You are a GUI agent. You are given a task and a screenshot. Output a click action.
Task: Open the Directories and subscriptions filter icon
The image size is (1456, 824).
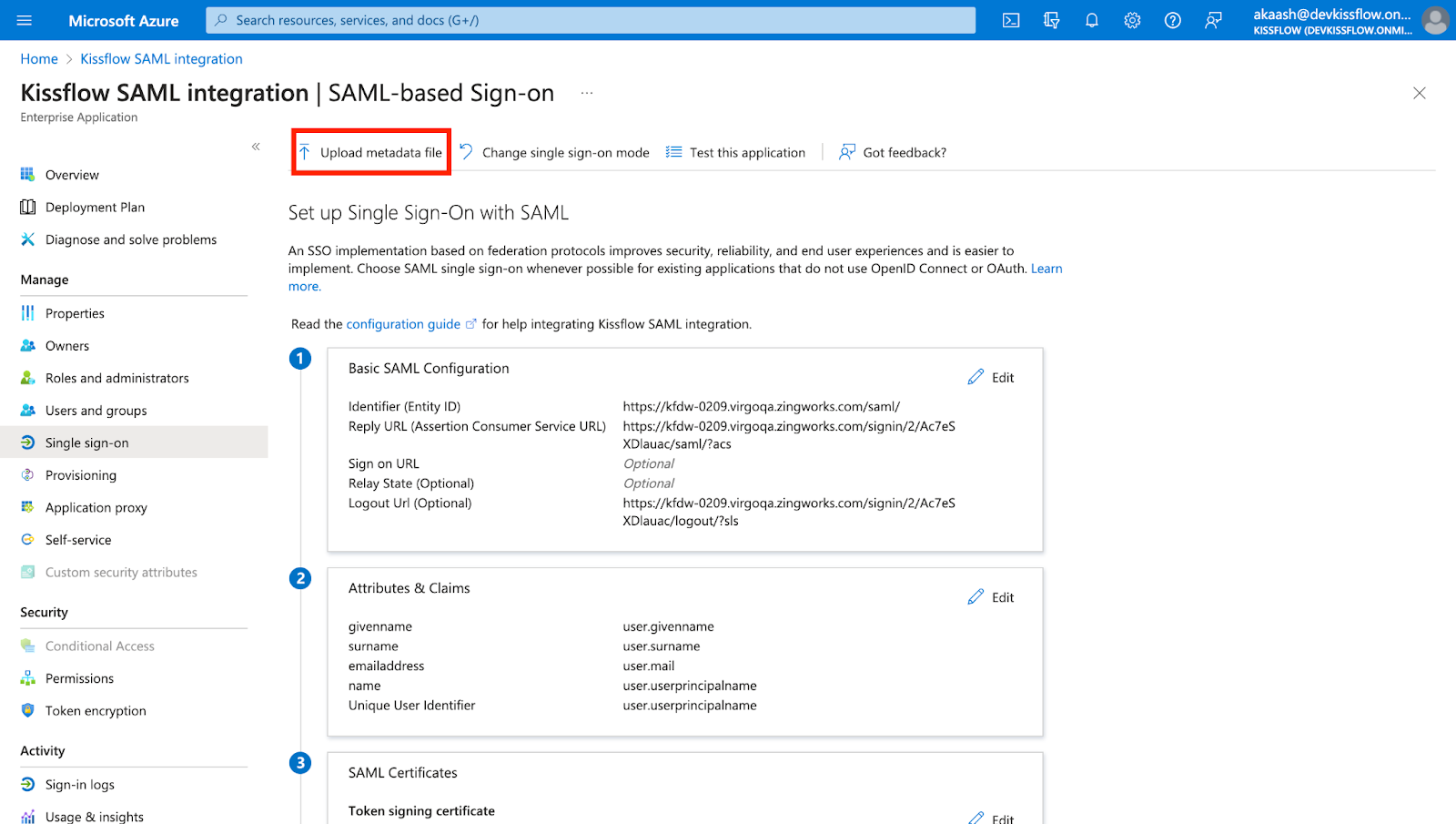point(1051,19)
